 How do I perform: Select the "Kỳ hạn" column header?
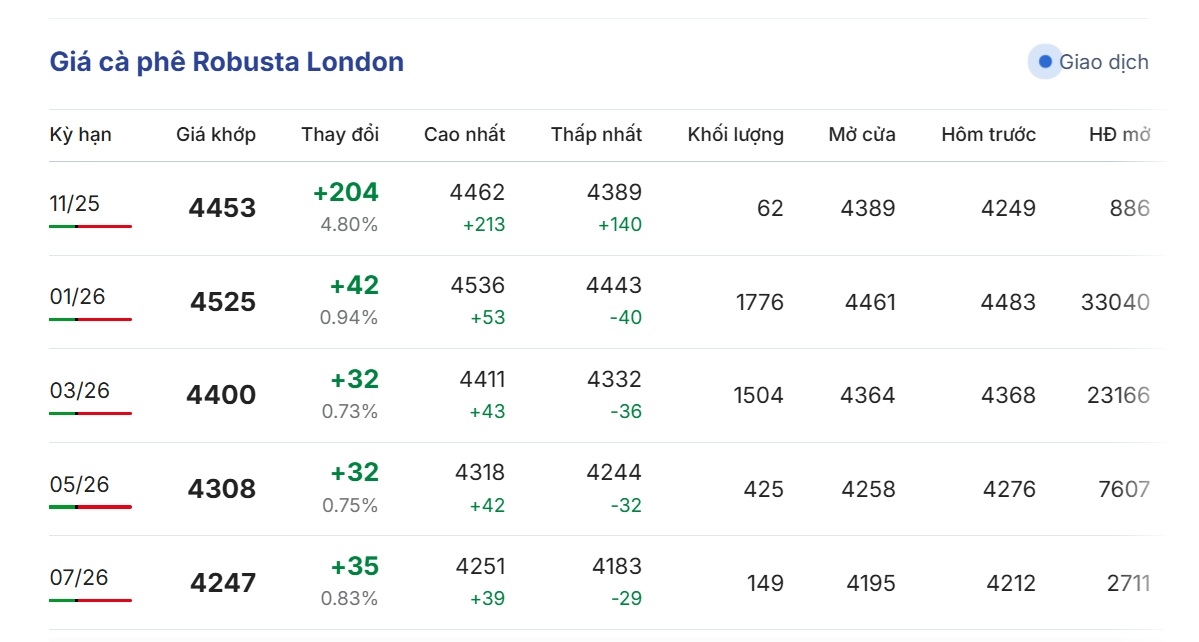click(81, 134)
